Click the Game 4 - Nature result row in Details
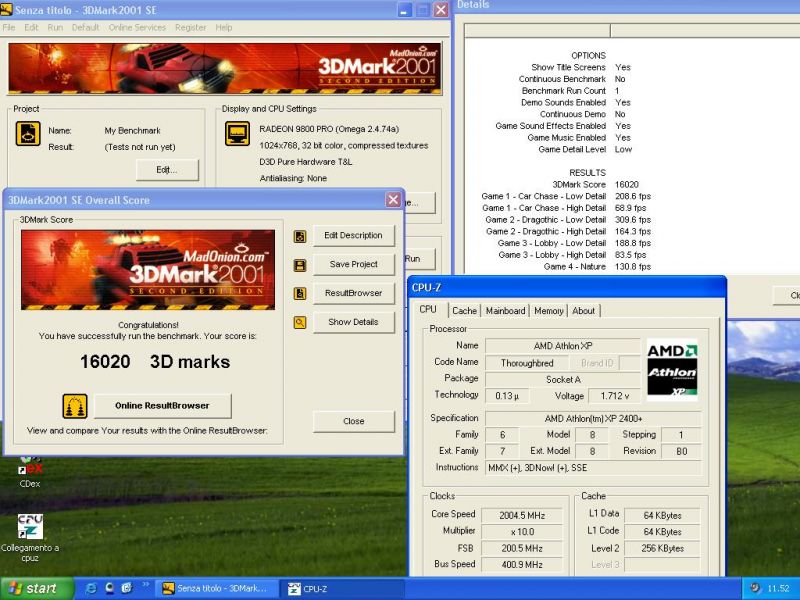The height and width of the screenshot is (600, 800). click(x=597, y=267)
